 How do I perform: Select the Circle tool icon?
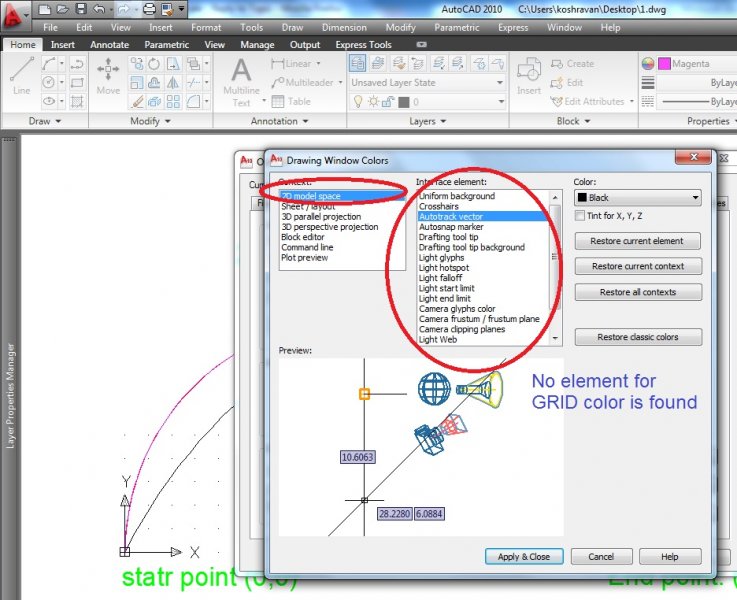pos(48,82)
